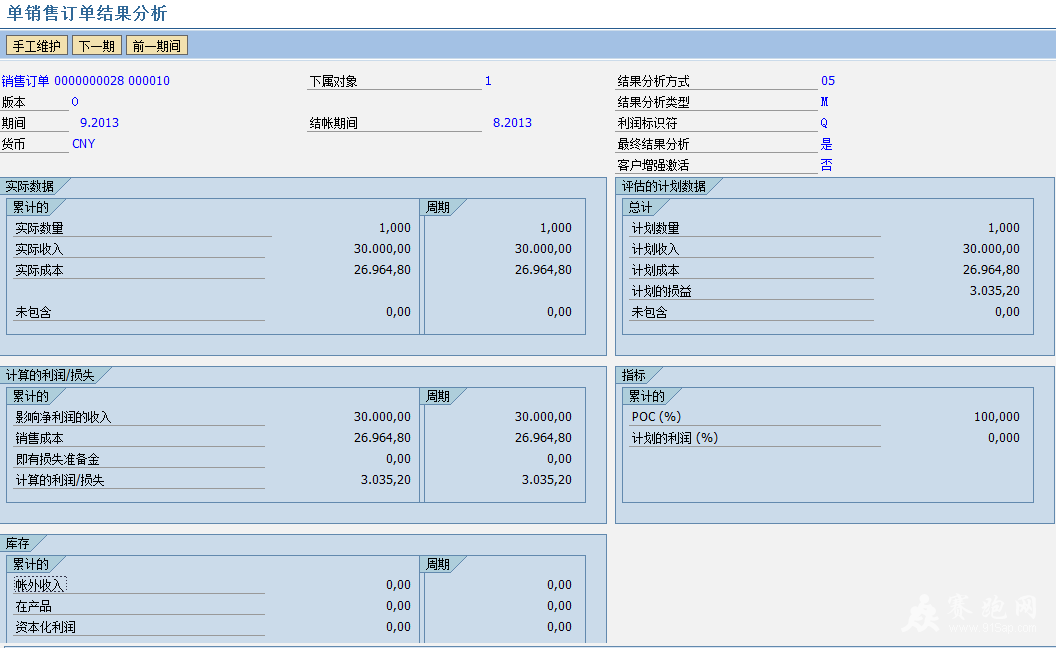Click customer enhancement active value 否
This screenshot has height=648, width=1056.
826,164
